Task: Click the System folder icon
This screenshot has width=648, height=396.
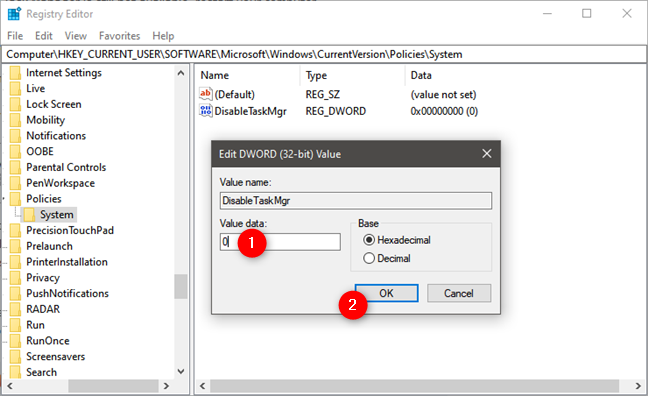Action: pyautogui.click(x=29, y=215)
